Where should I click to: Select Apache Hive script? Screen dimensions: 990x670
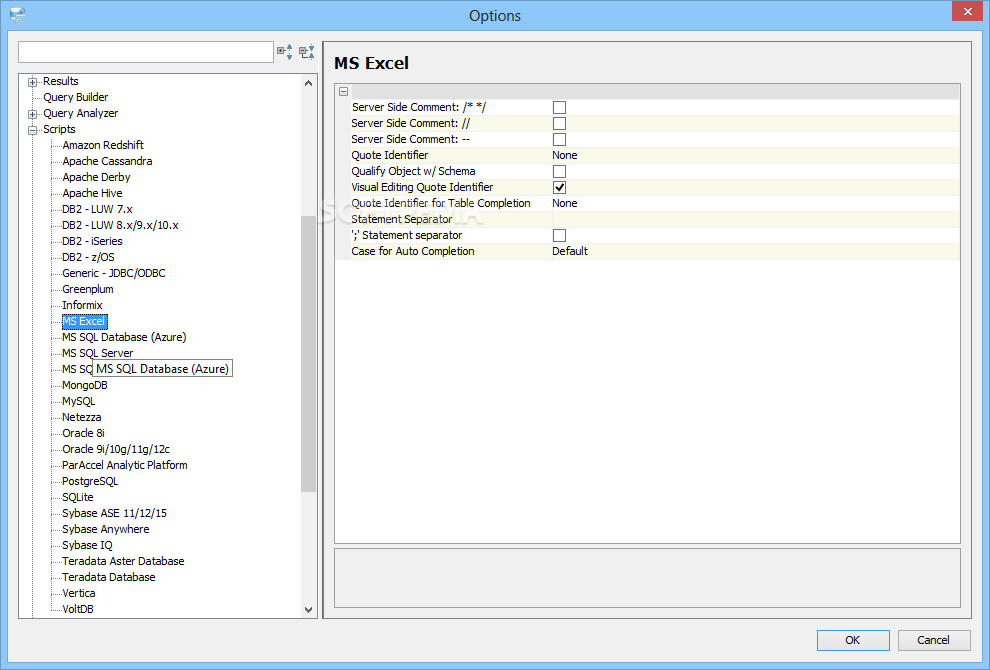[92, 193]
